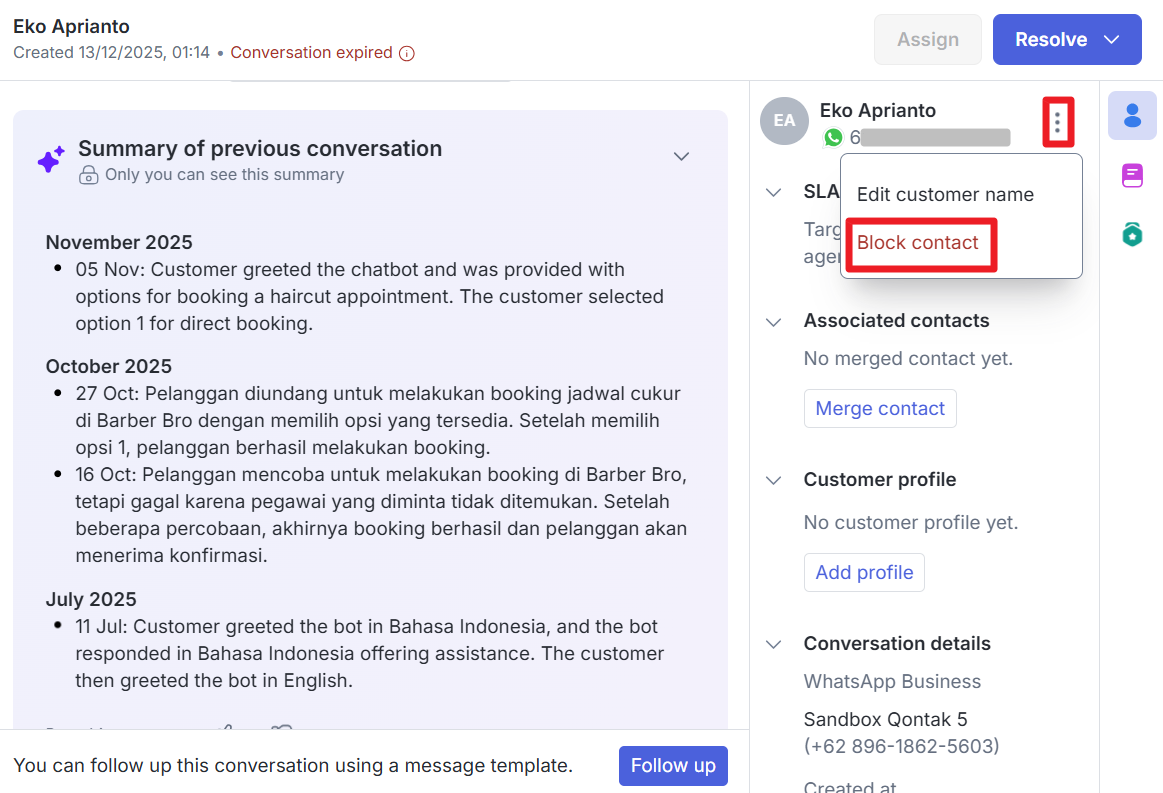
Task: Select Edit customer name from menu
Action: point(945,195)
